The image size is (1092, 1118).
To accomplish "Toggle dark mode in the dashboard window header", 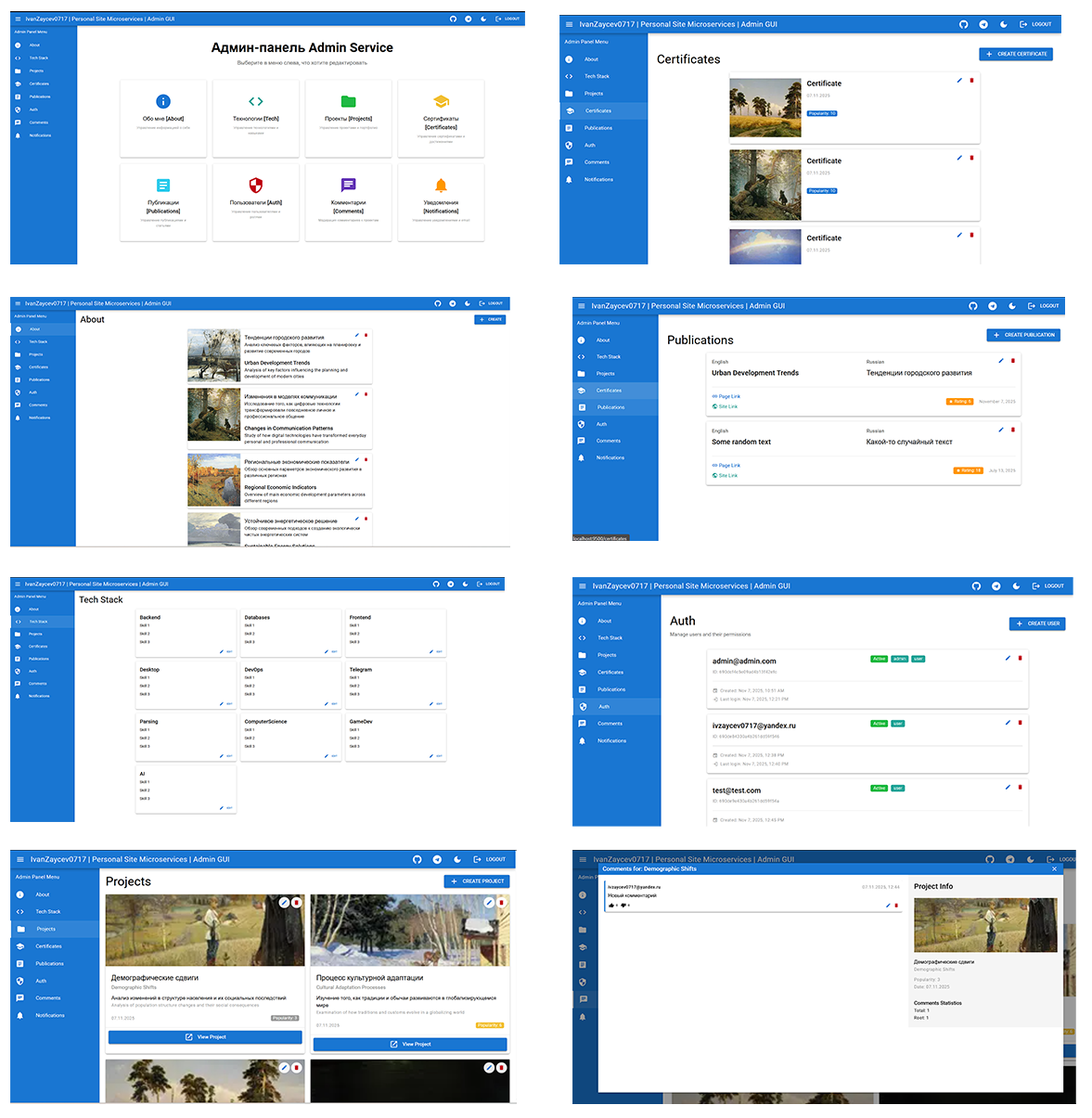I will [483, 19].
